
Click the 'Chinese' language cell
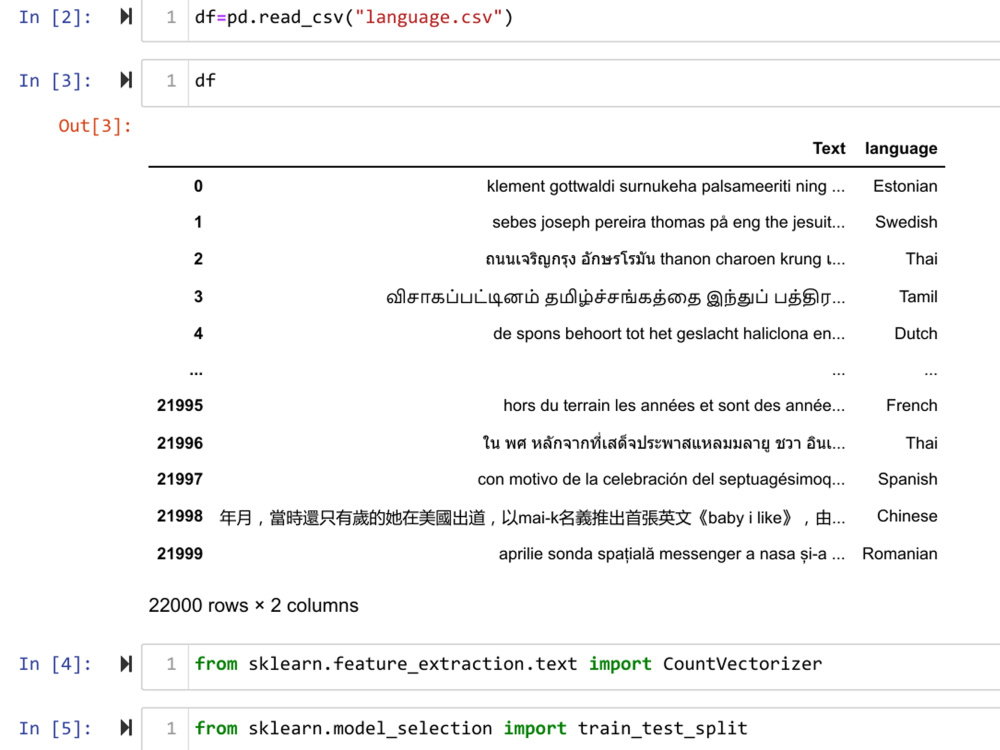point(907,516)
